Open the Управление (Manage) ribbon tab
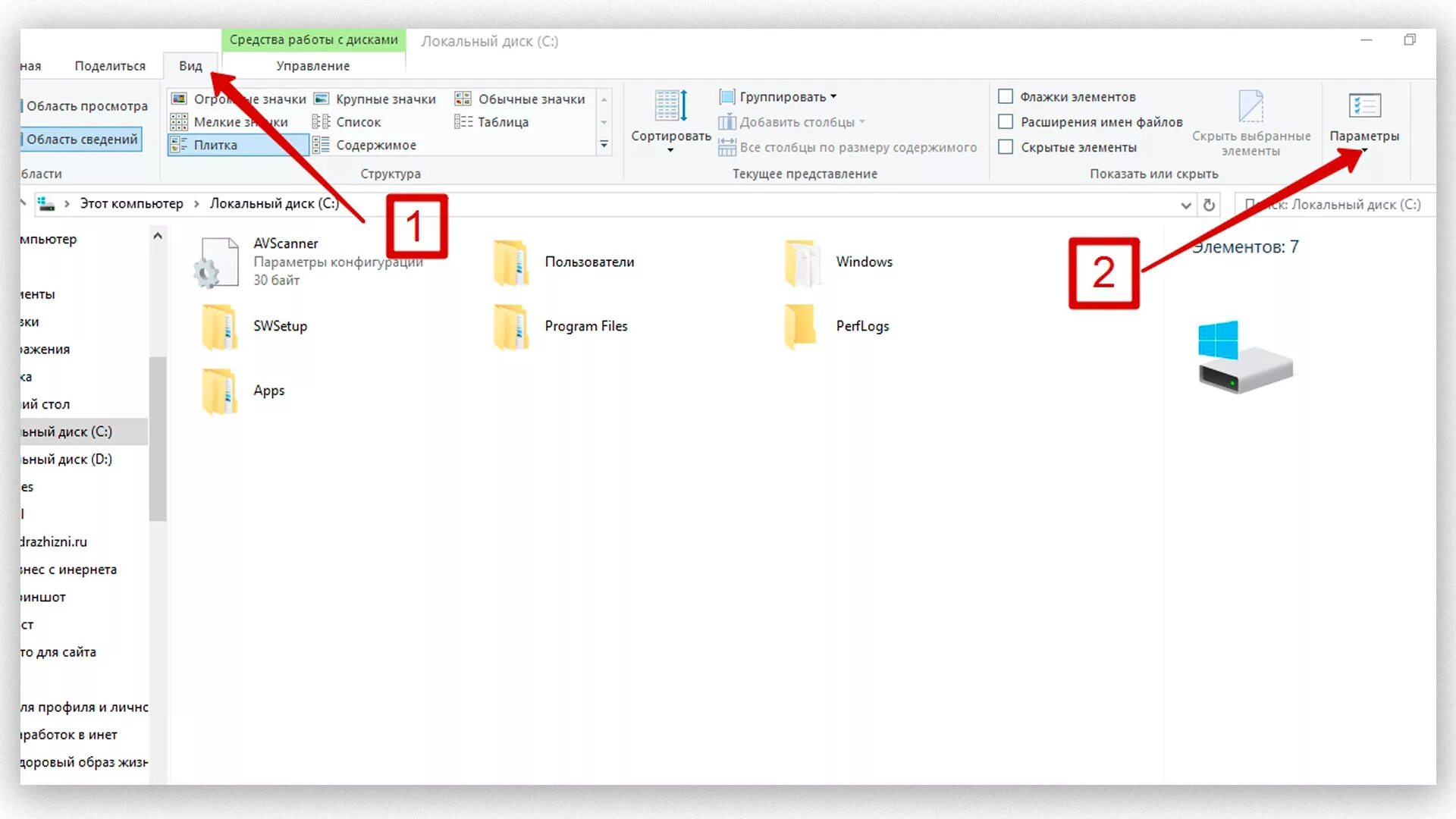The height and width of the screenshot is (819, 1456). 312,65
